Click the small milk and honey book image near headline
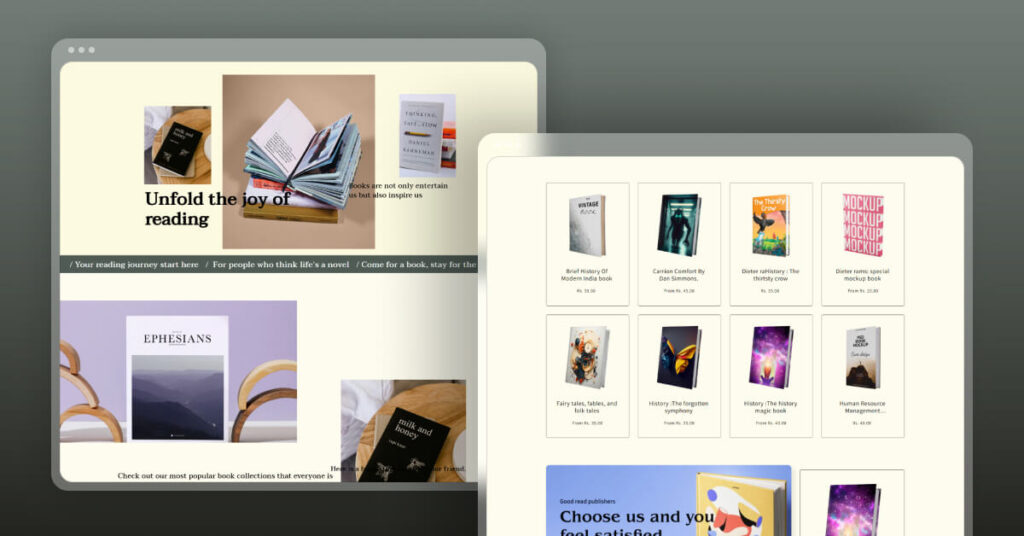Viewport: 1024px width, 536px height. pyautogui.click(x=177, y=146)
